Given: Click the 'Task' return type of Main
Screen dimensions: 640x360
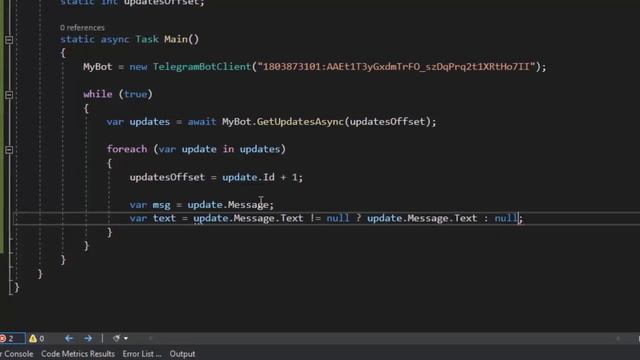Looking at the screenshot, I should 147,39.
